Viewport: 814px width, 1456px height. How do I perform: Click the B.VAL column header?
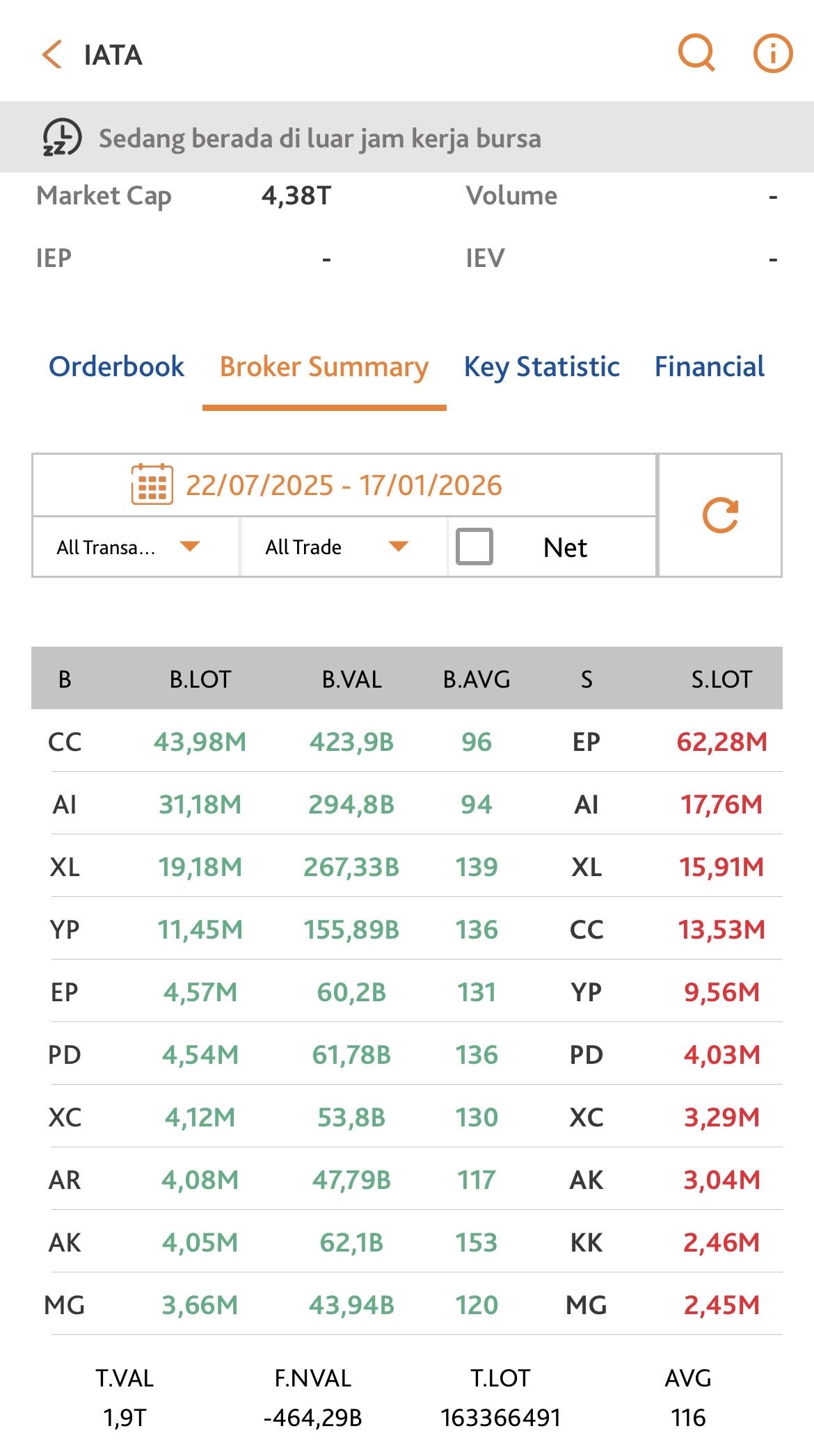click(351, 679)
